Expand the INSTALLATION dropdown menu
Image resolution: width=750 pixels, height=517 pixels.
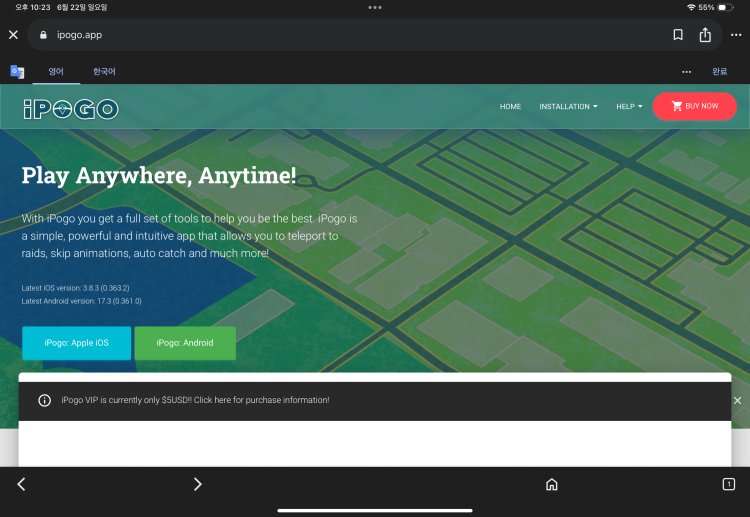568,107
